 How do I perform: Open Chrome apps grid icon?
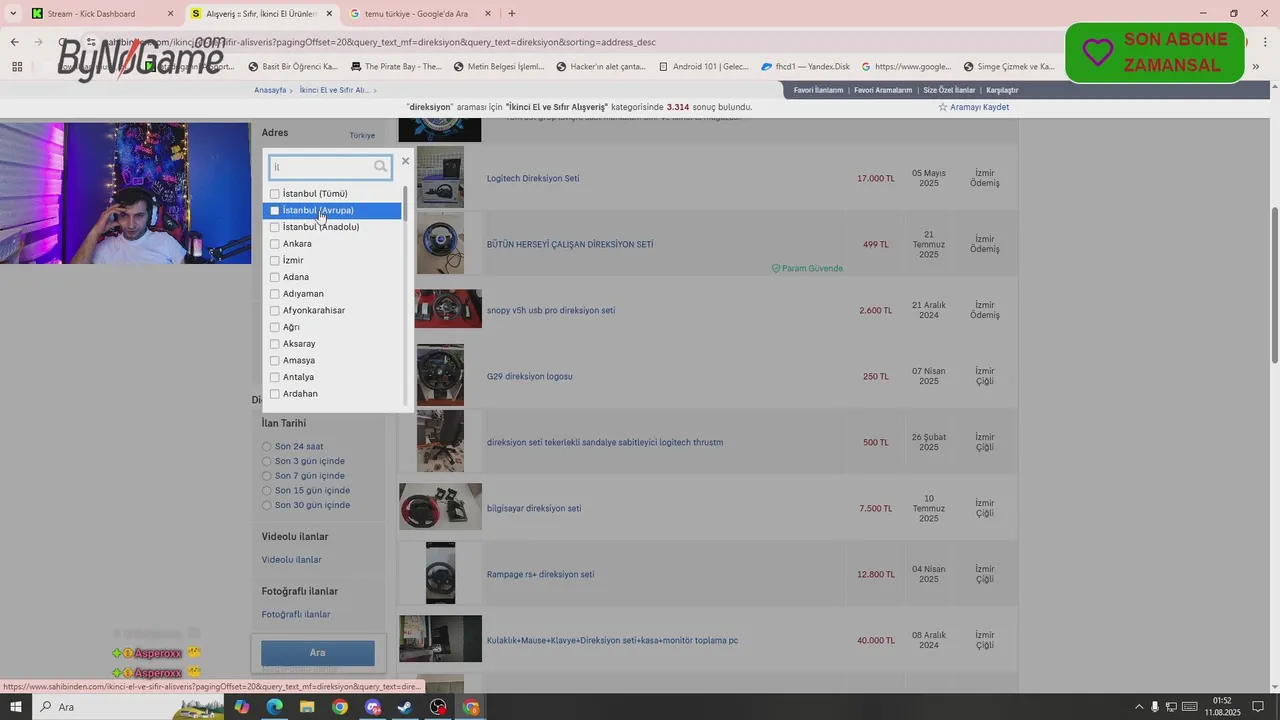17,67
